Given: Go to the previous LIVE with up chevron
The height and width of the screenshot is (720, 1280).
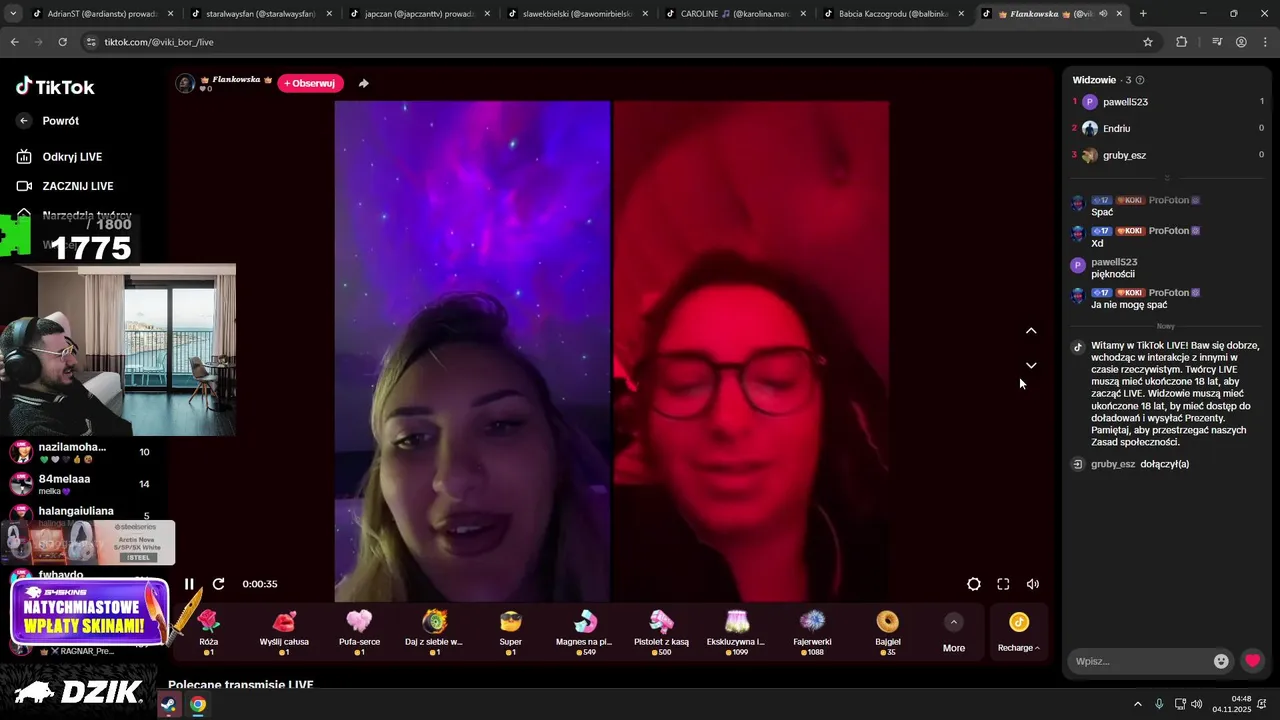Looking at the screenshot, I should tap(1031, 331).
